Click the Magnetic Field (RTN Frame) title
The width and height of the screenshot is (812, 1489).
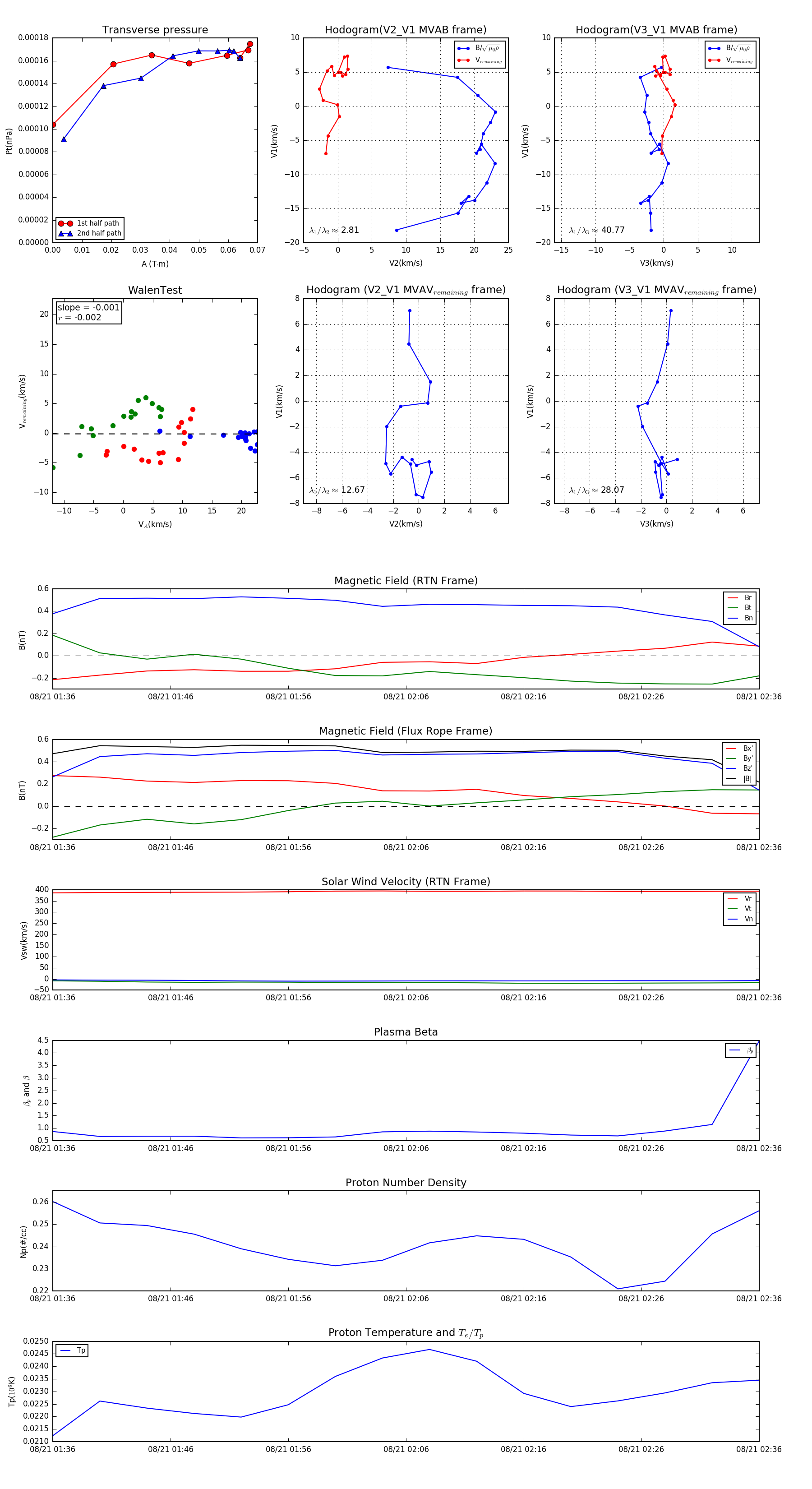[x=406, y=581]
